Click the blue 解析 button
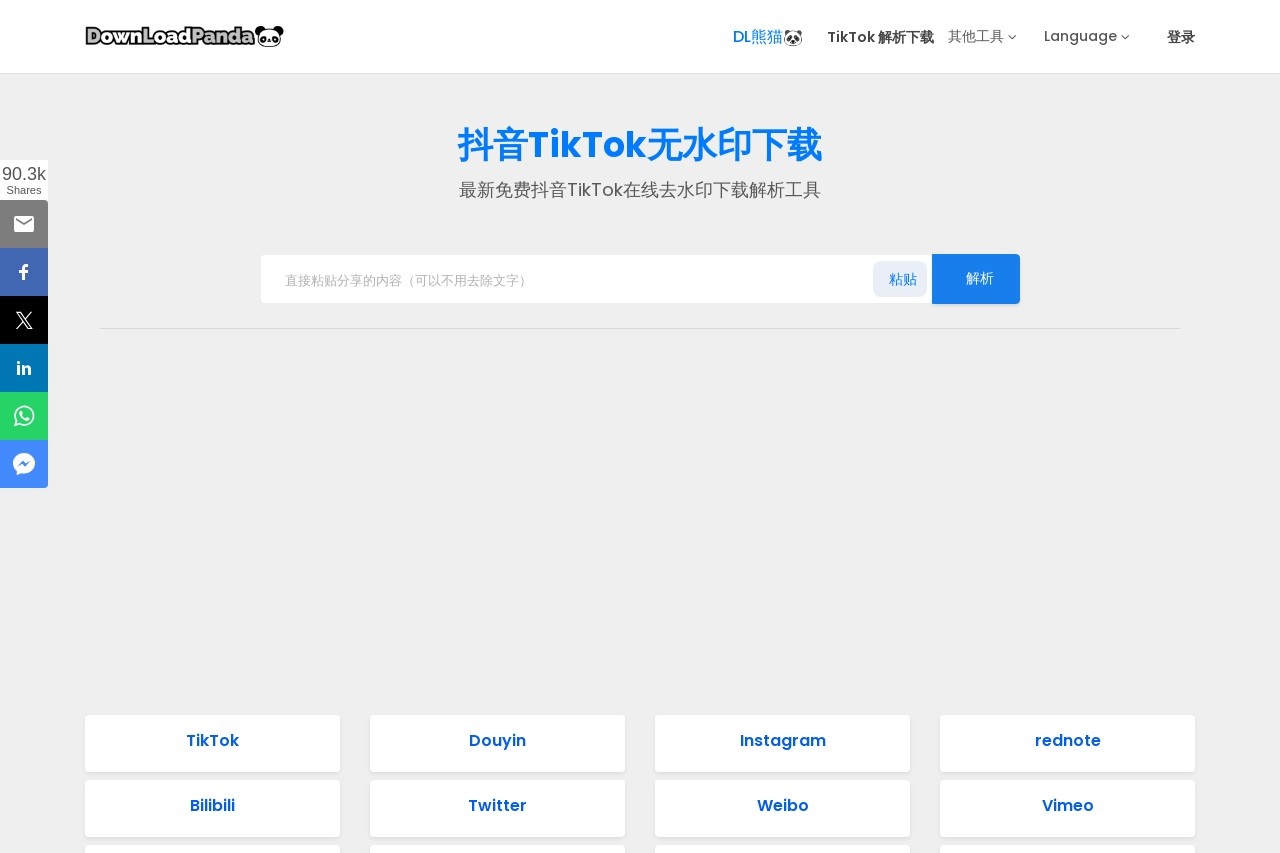Viewport: 1280px width, 853px height. pos(975,279)
